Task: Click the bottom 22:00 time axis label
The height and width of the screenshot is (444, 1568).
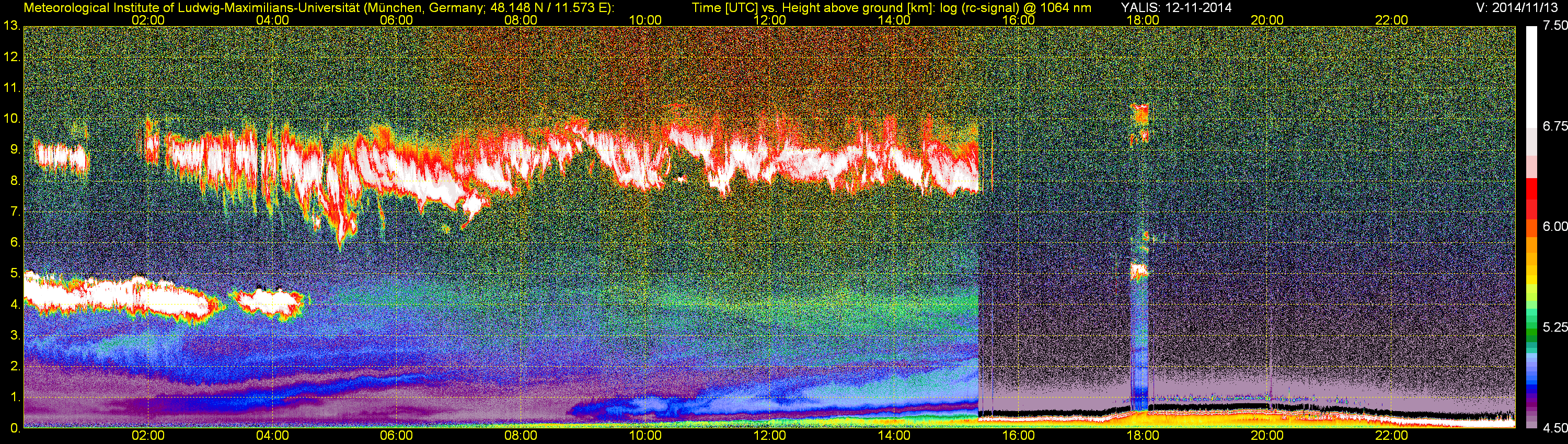Action: (1391, 436)
